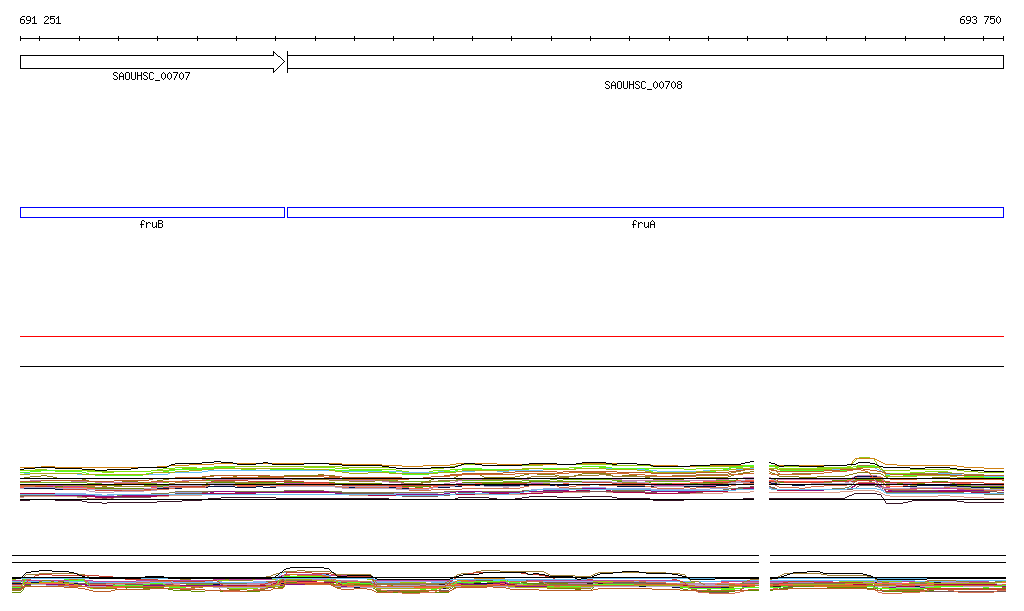Viewport: 1024px width, 611px height.
Task: Click the coordinate ruler with tick marks
Action: tap(512, 39)
